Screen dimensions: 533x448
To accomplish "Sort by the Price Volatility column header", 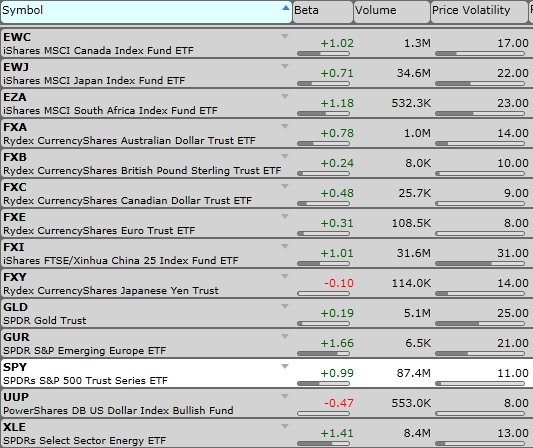I will click(479, 12).
